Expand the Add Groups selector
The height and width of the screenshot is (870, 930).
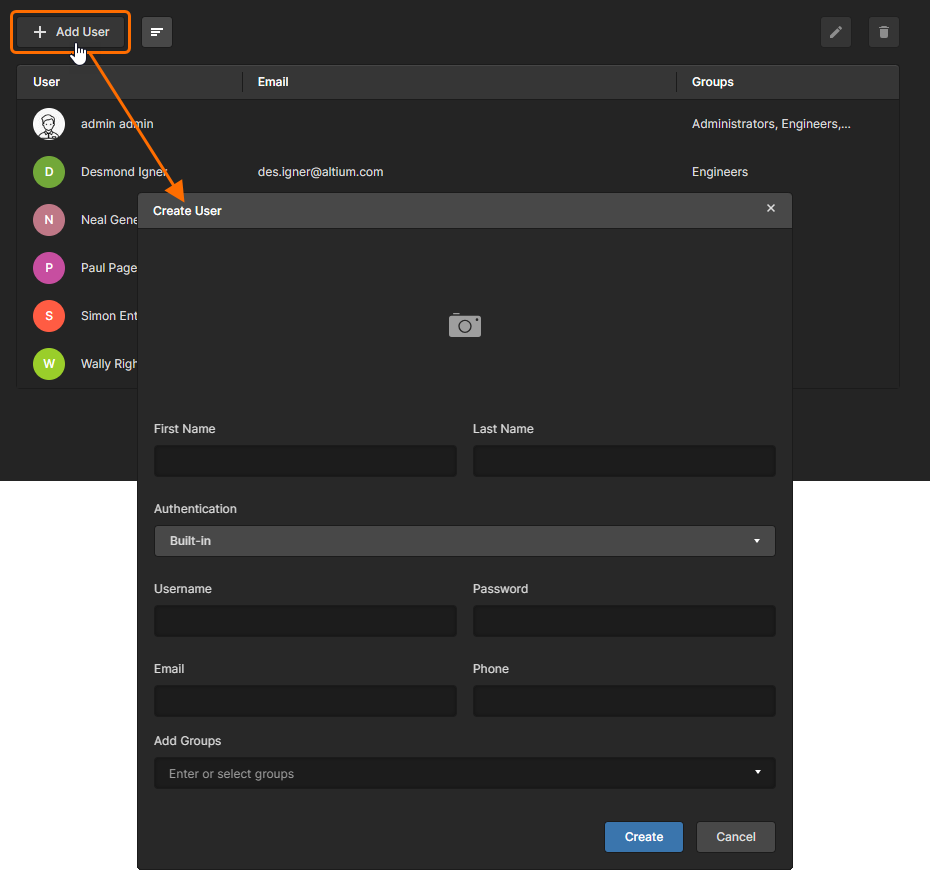(x=464, y=773)
